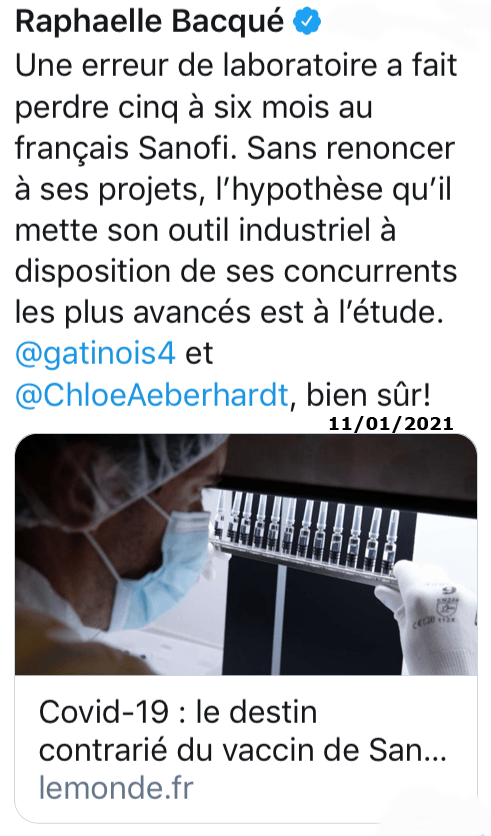Click the Covid-19 article headline text

tap(243, 731)
